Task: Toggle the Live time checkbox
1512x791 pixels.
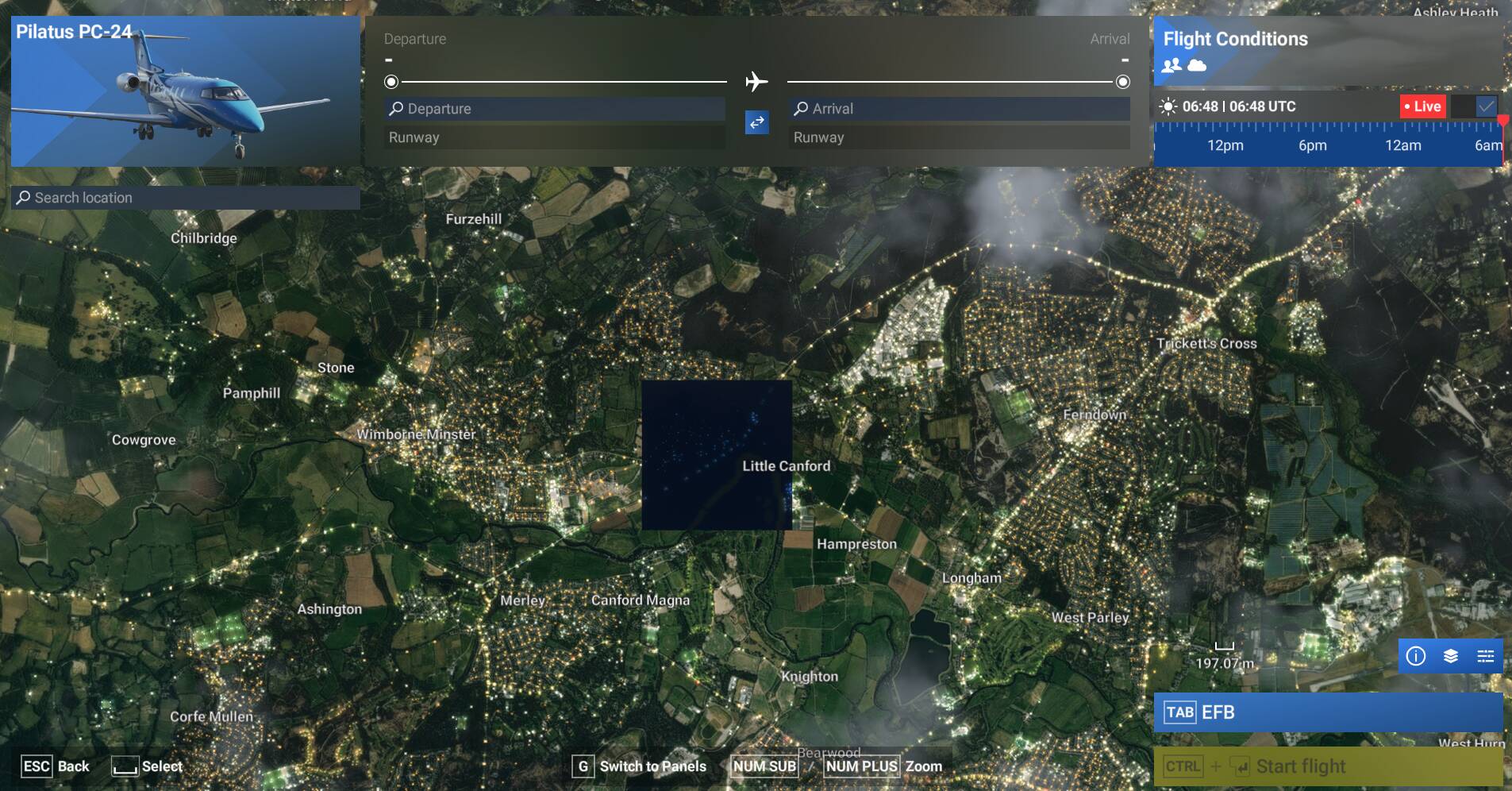Action: pos(1486,106)
